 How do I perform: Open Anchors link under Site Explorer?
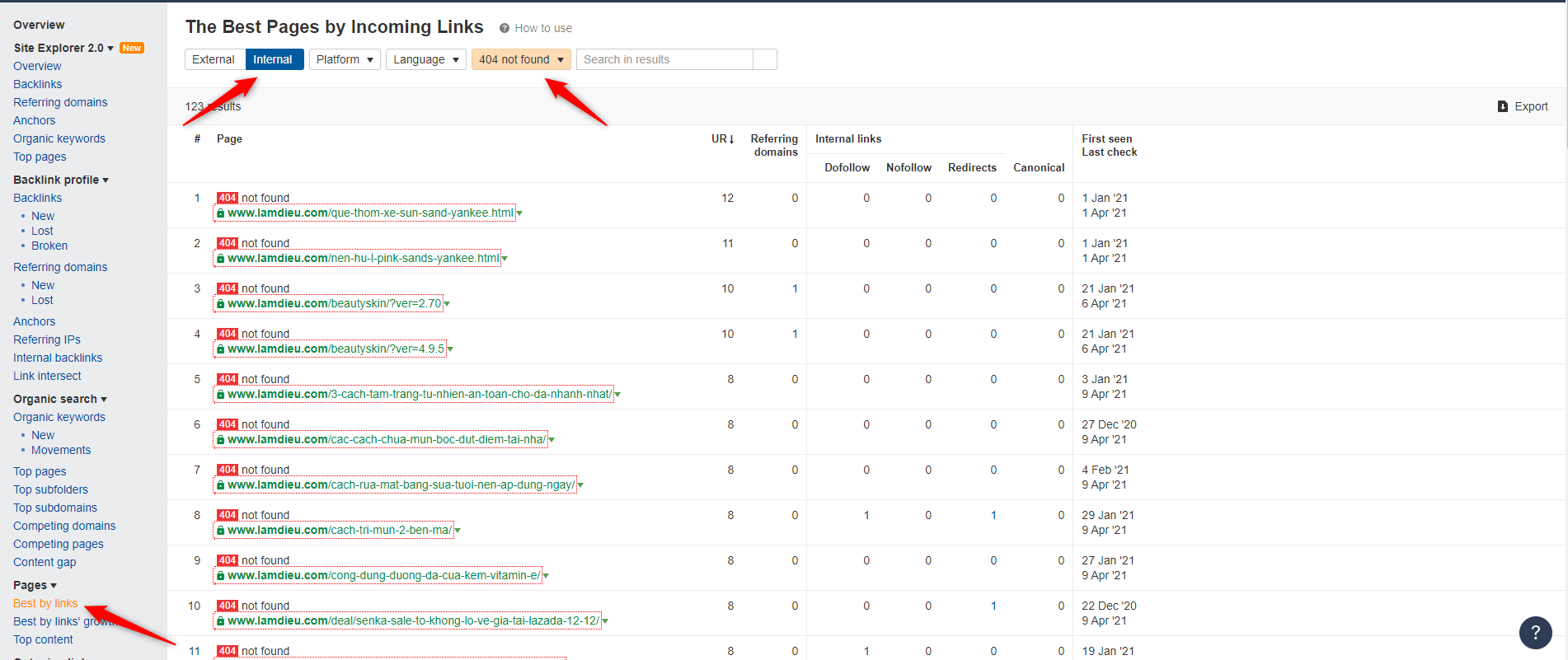(34, 120)
